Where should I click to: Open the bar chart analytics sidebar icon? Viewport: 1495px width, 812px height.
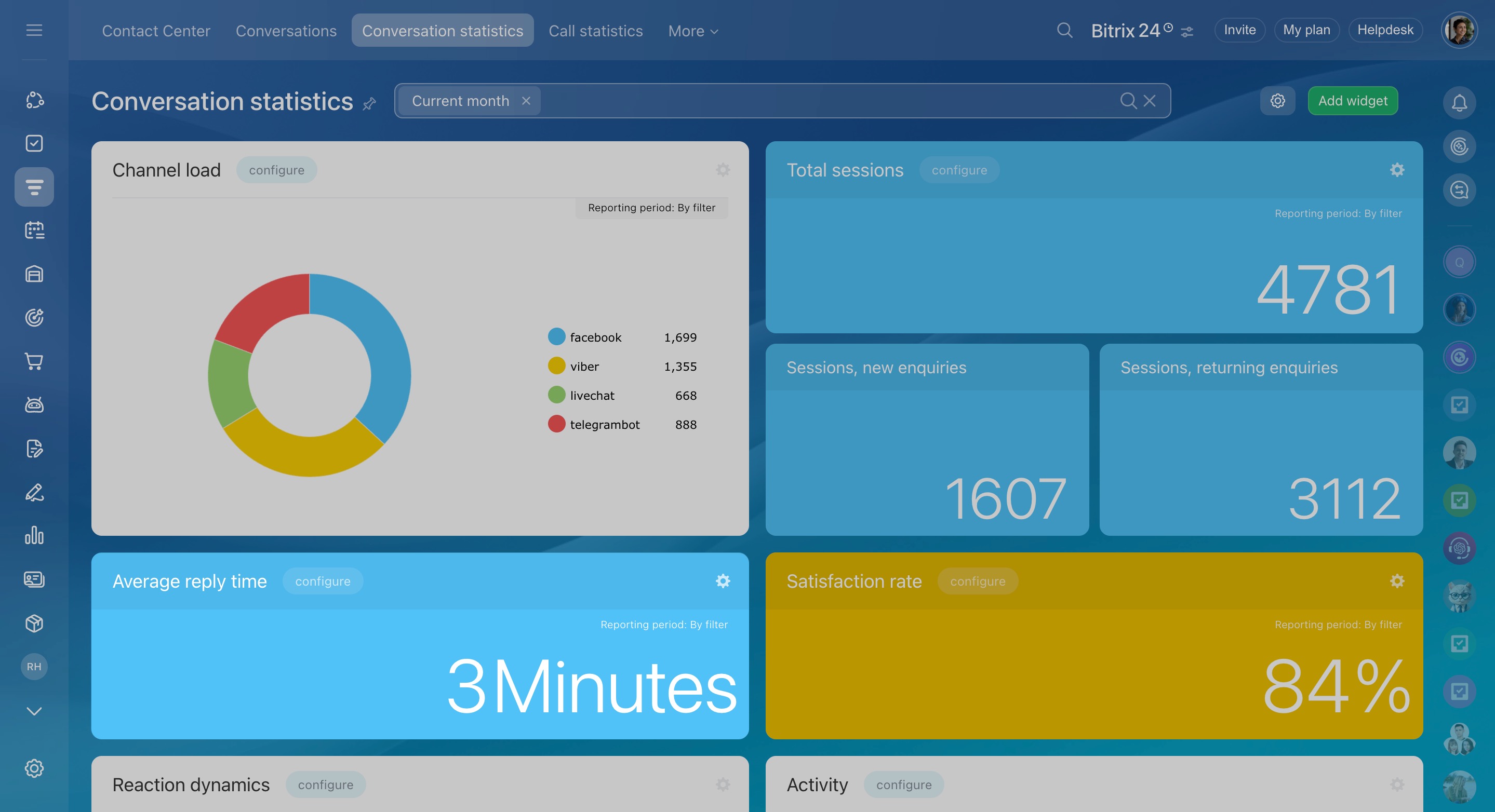(34, 535)
